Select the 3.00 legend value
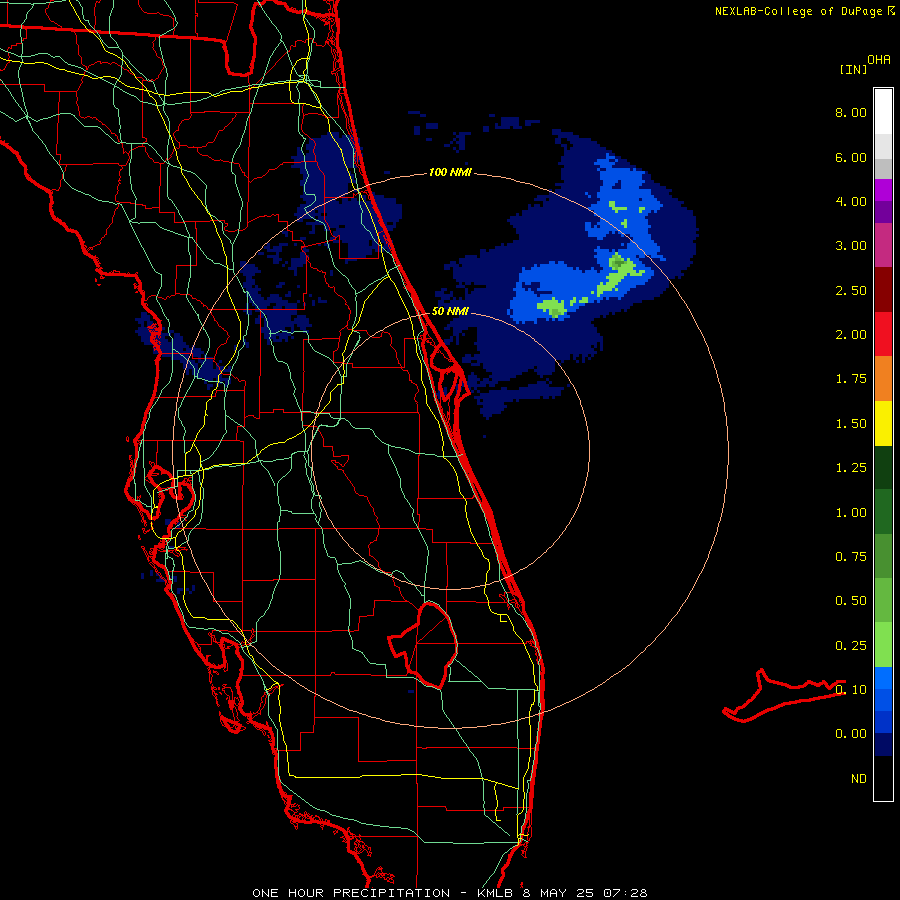This screenshot has width=900, height=900. pyautogui.click(x=851, y=246)
